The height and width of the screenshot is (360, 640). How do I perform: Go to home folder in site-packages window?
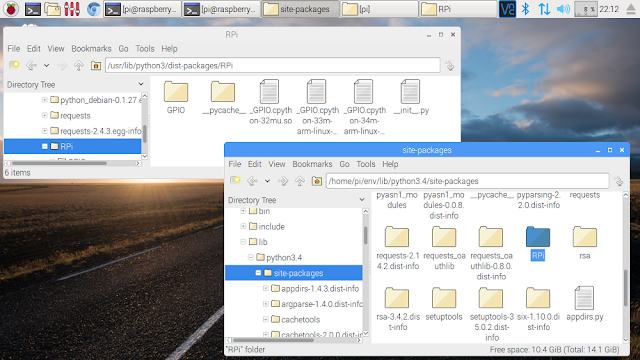click(x=317, y=181)
